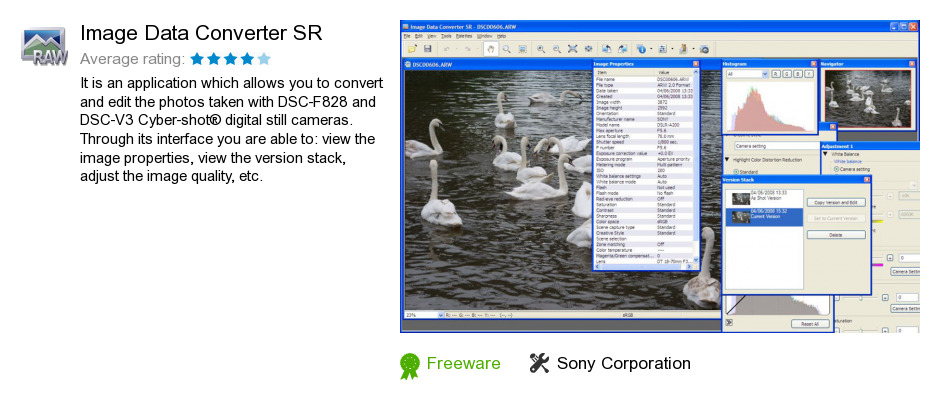Click the Zoom Out magnifier minus icon

pos(557,49)
